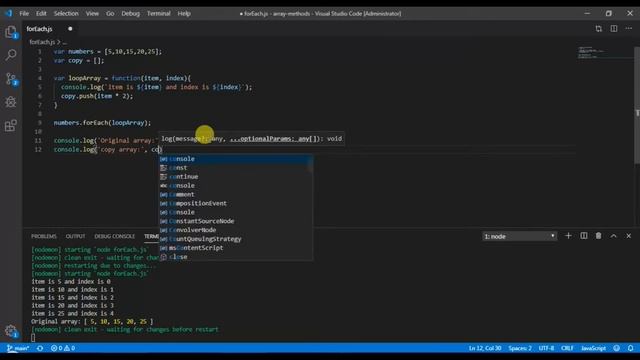Screen dimensions: 640x360
Task: Split the editor to the right
Action: point(614,29)
